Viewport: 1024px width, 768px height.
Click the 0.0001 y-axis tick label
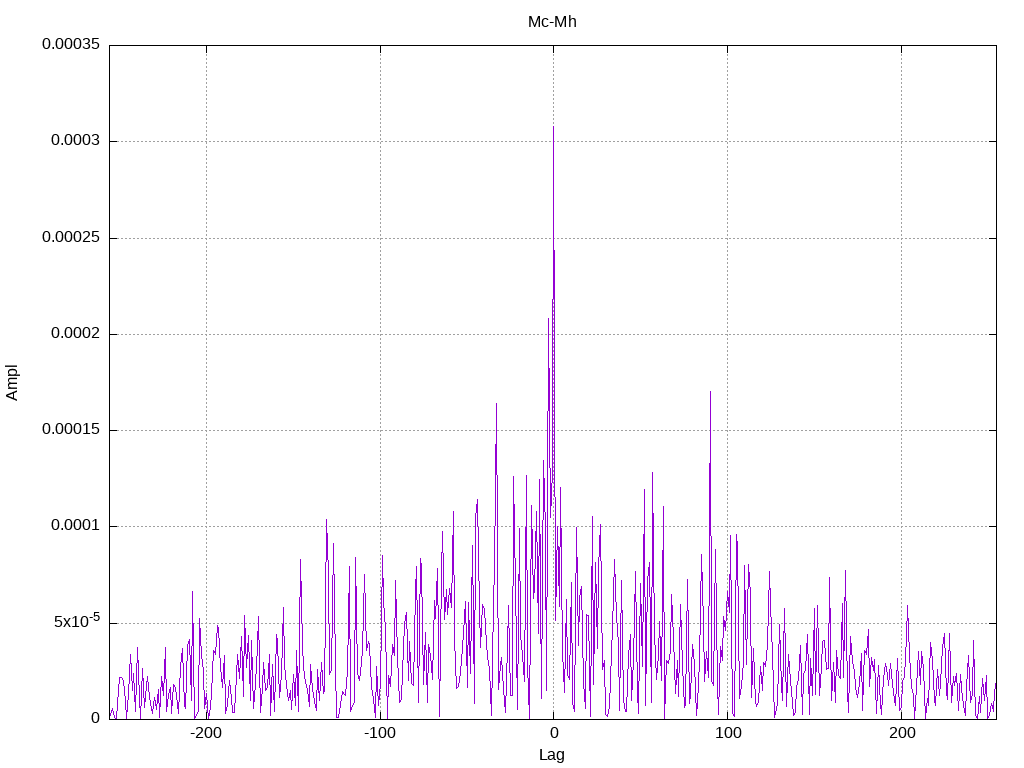76,525
